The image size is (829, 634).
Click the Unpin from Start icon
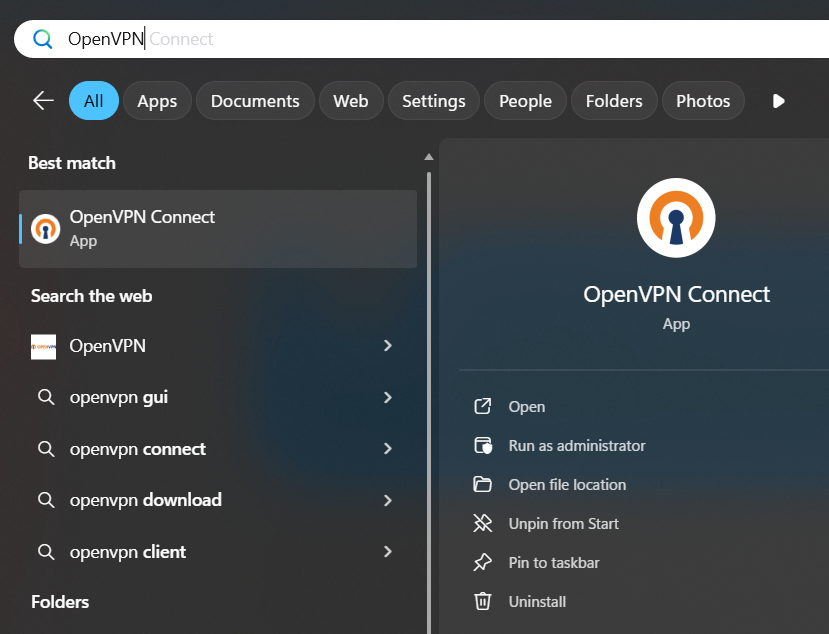482,523
